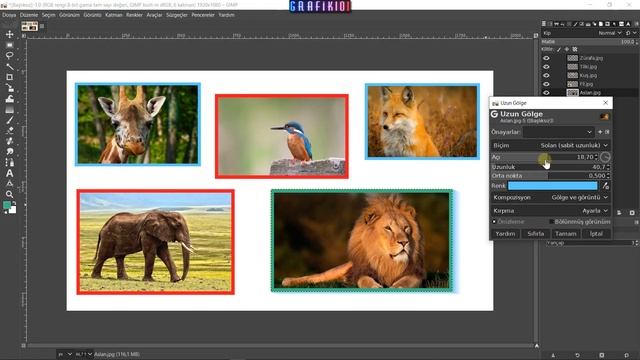Open the Dosya menu
640x360 pixels.
pyautogui.click(x=9, y=15)
